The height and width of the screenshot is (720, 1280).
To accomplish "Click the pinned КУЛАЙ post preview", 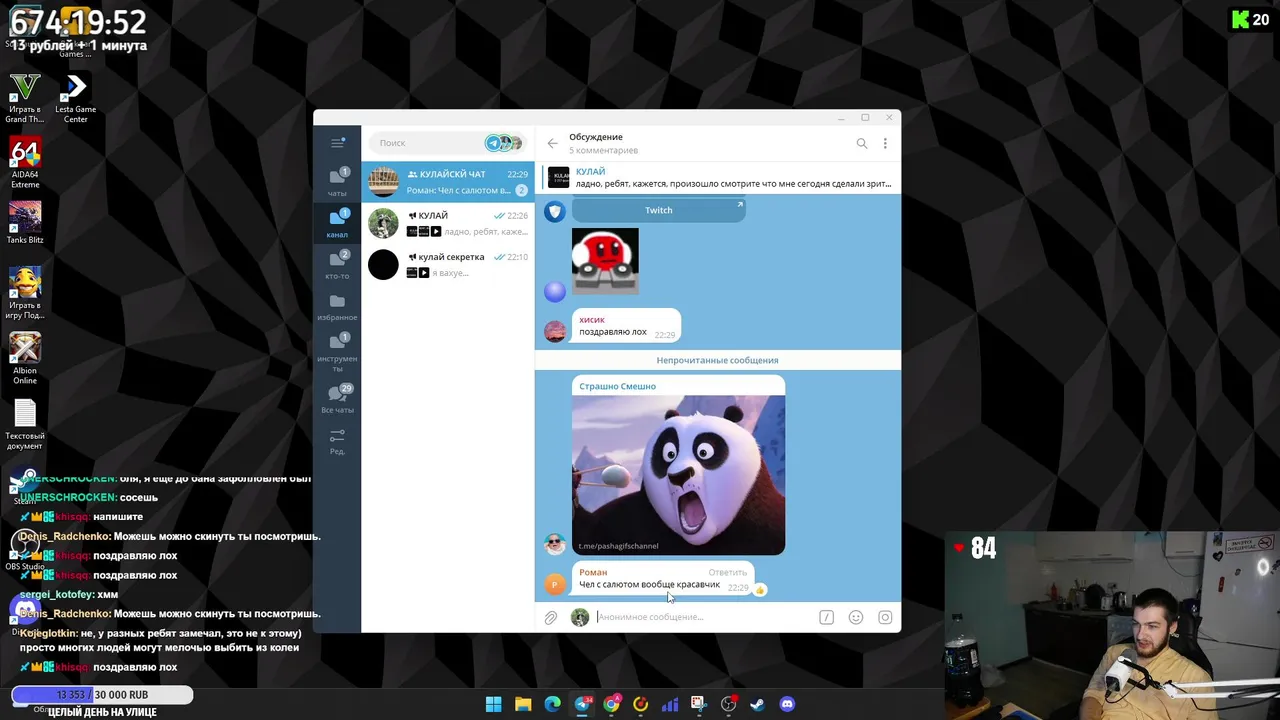I will pyautogui.click(x=718, y=178).
